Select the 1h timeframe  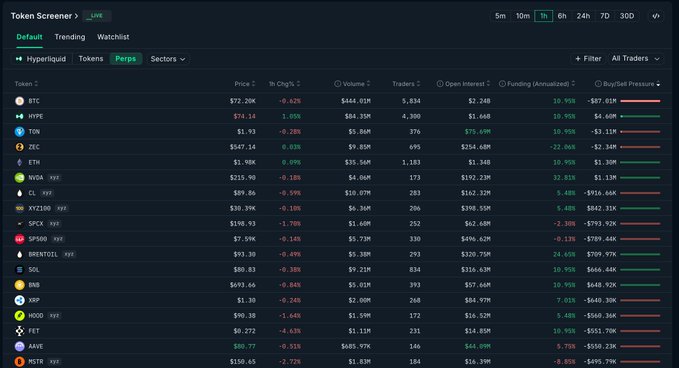click(543, 16)
